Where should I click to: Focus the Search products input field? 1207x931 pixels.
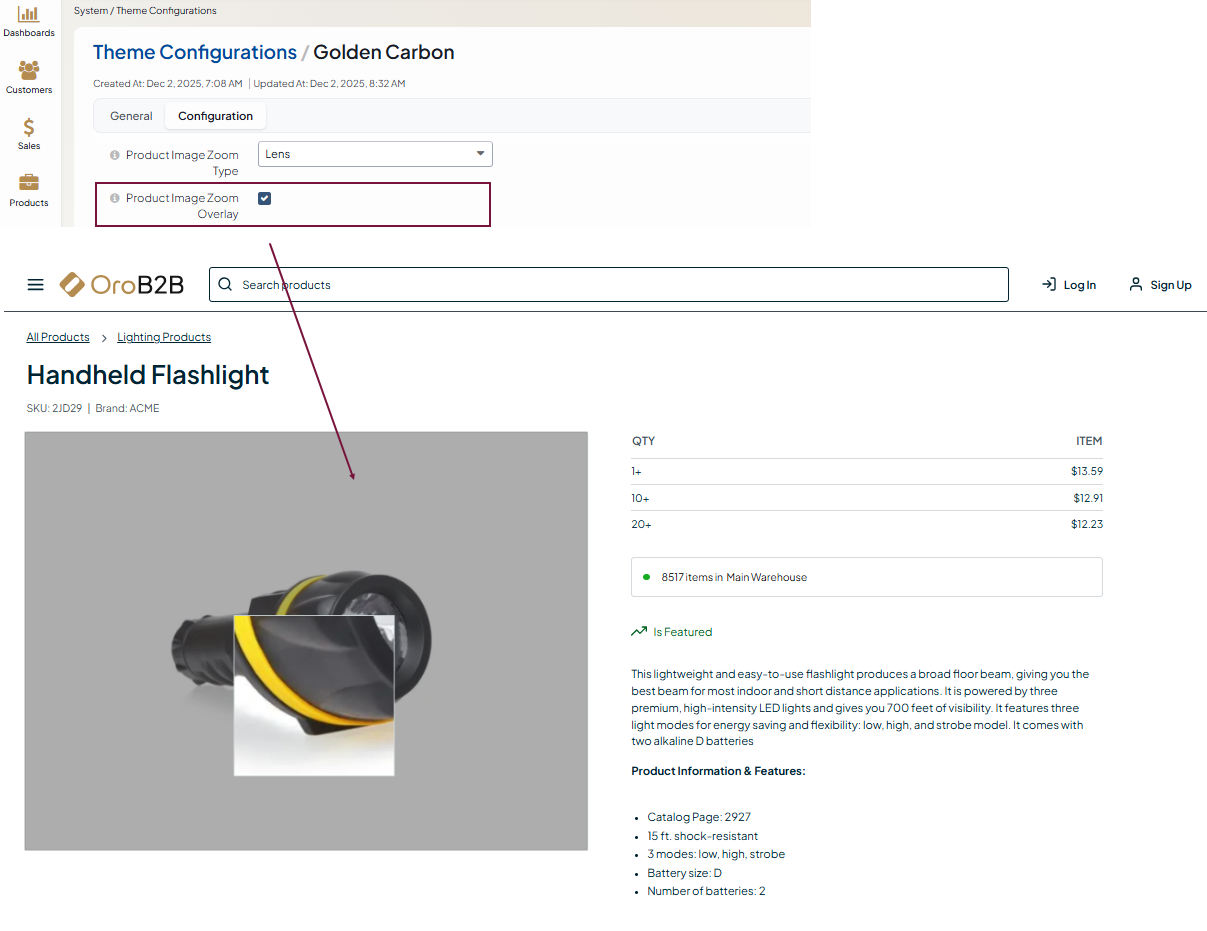point(620,285)
